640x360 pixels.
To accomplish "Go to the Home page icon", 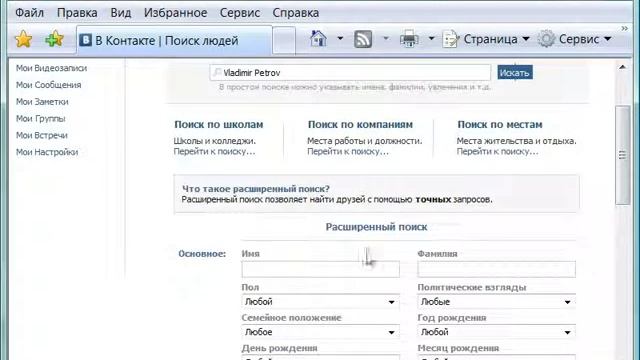I will click(x=318, y=39).
